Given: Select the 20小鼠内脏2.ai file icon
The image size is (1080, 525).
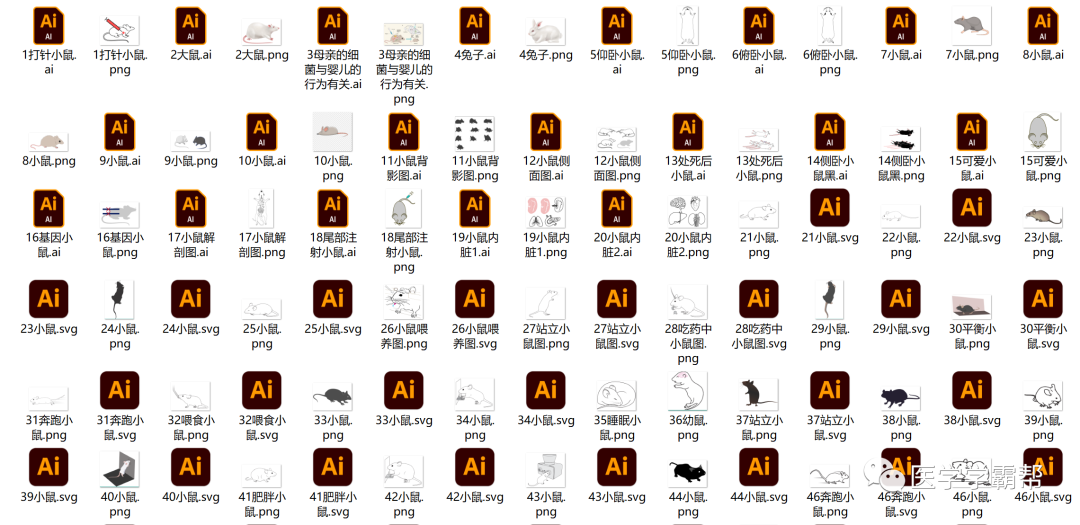Looking at the screenshot, I should [616, 209].
